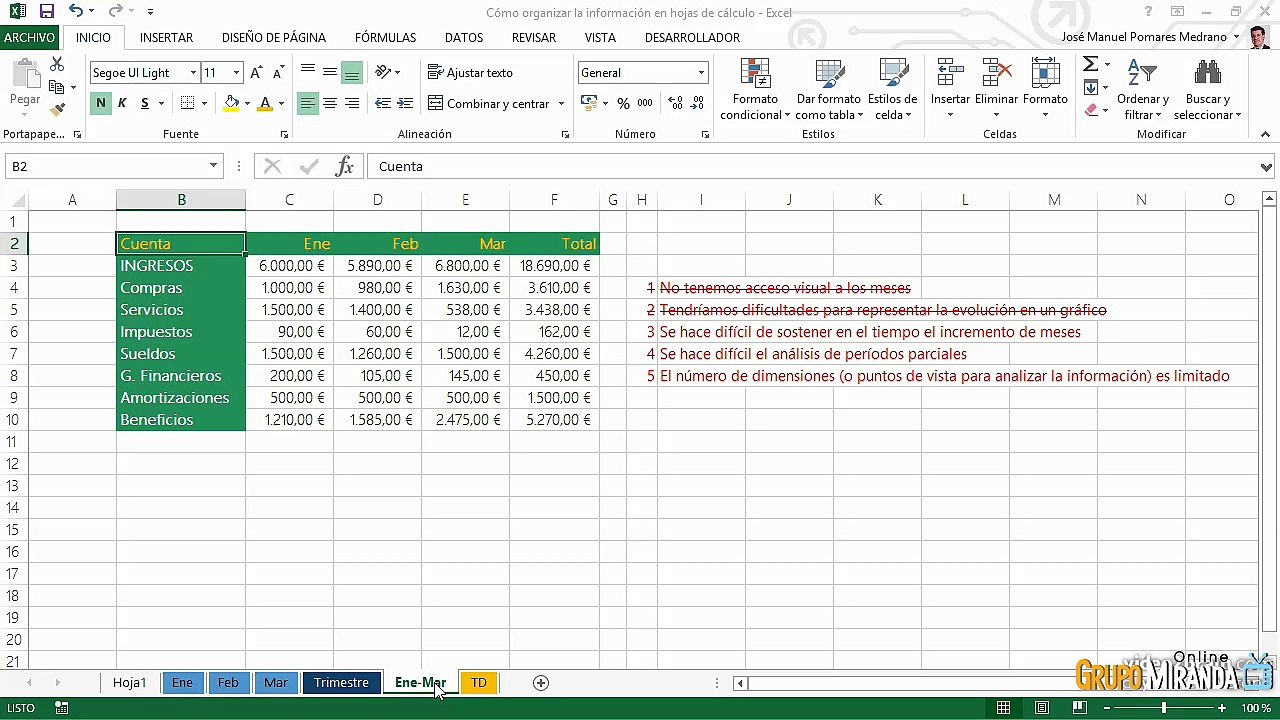Open the font size dropdown
The width and height of the screenshot is (1280, 720).
click(236, 73)
